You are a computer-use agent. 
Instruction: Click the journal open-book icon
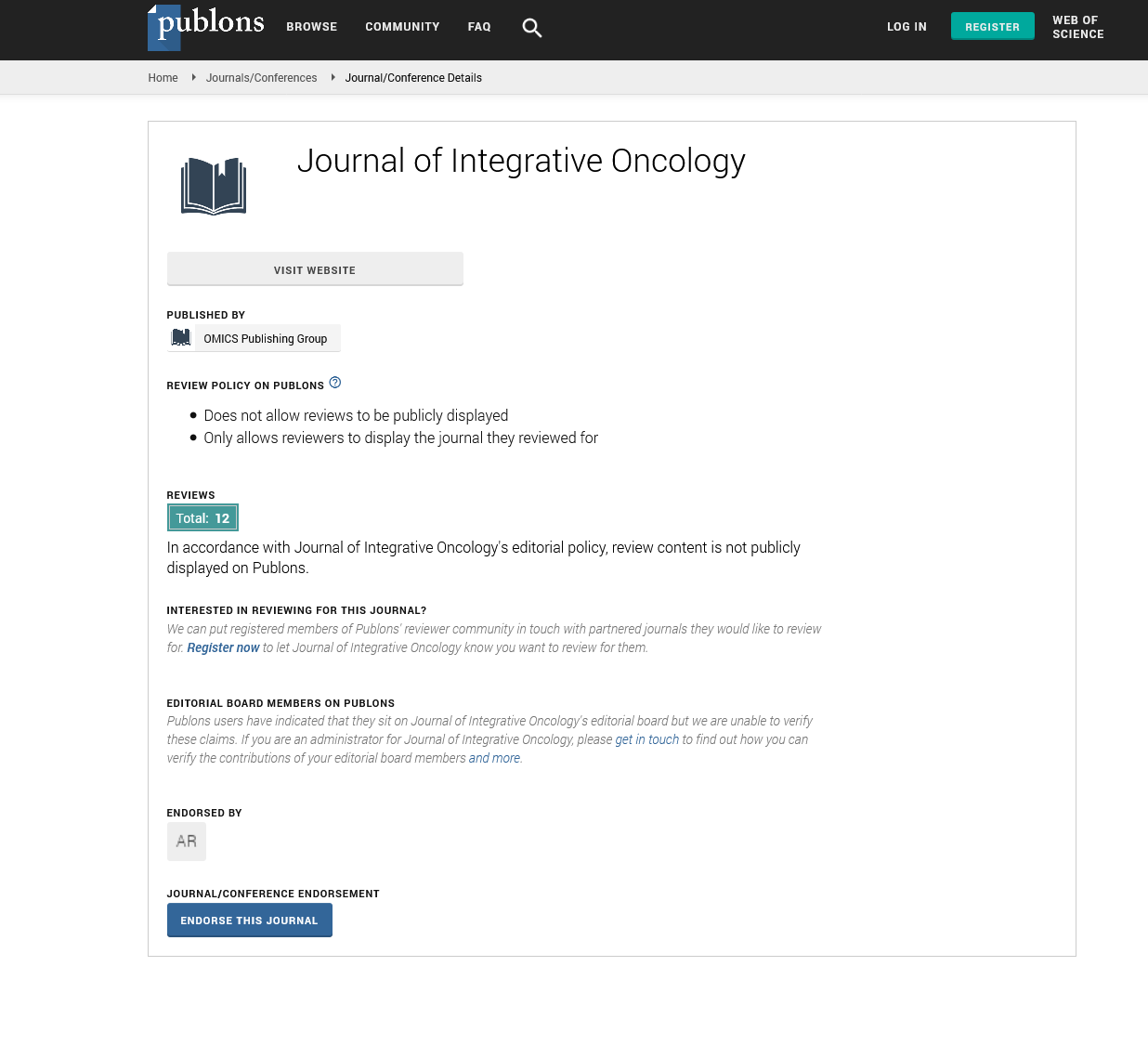click(x=214, y=186)
